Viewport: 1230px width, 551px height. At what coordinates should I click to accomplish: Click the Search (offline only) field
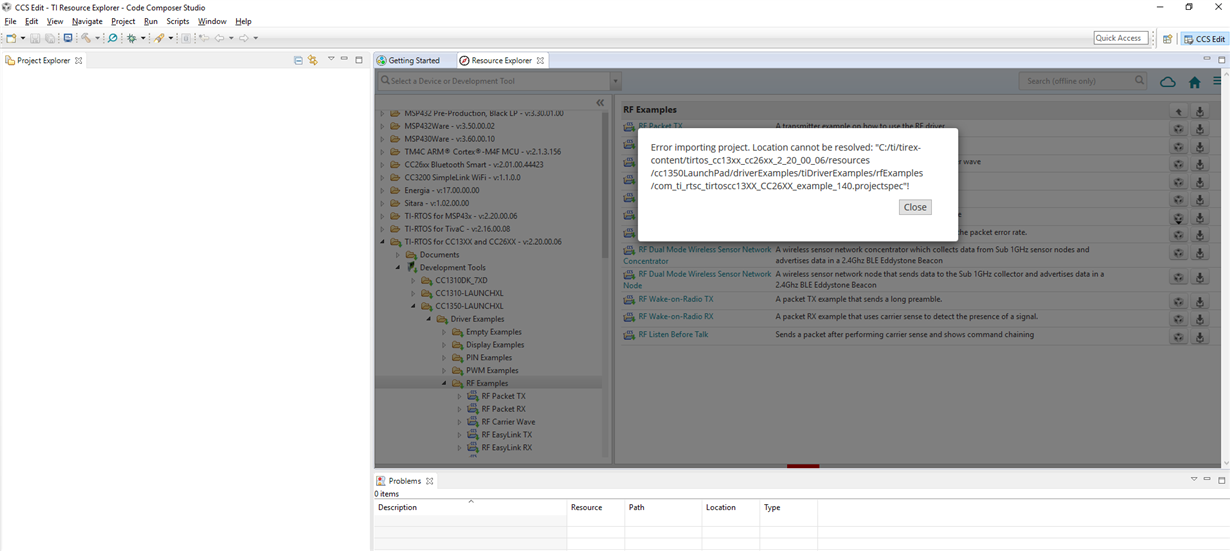[x=1075, y=81]
